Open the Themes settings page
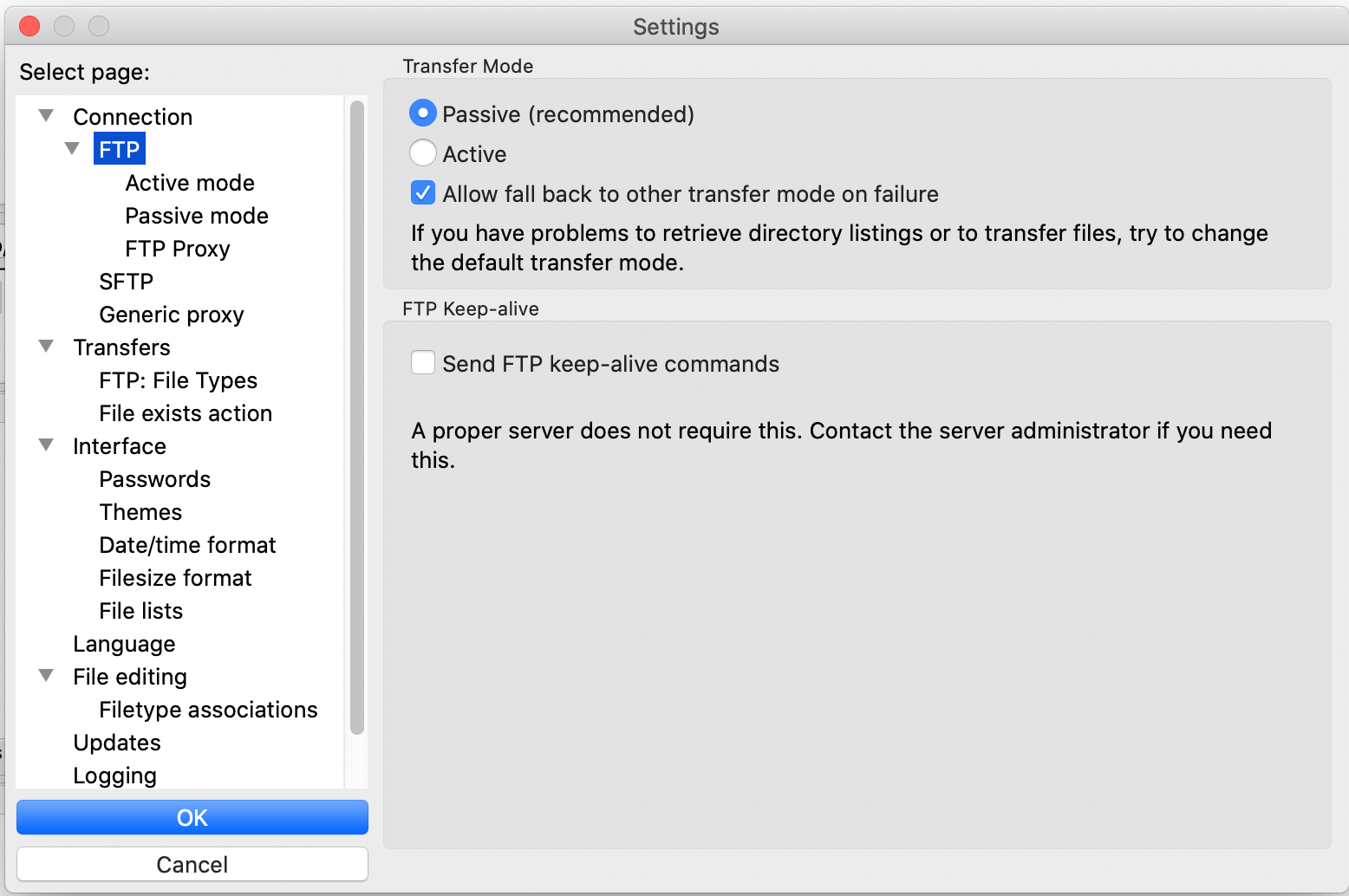 (x=140, y=512)
